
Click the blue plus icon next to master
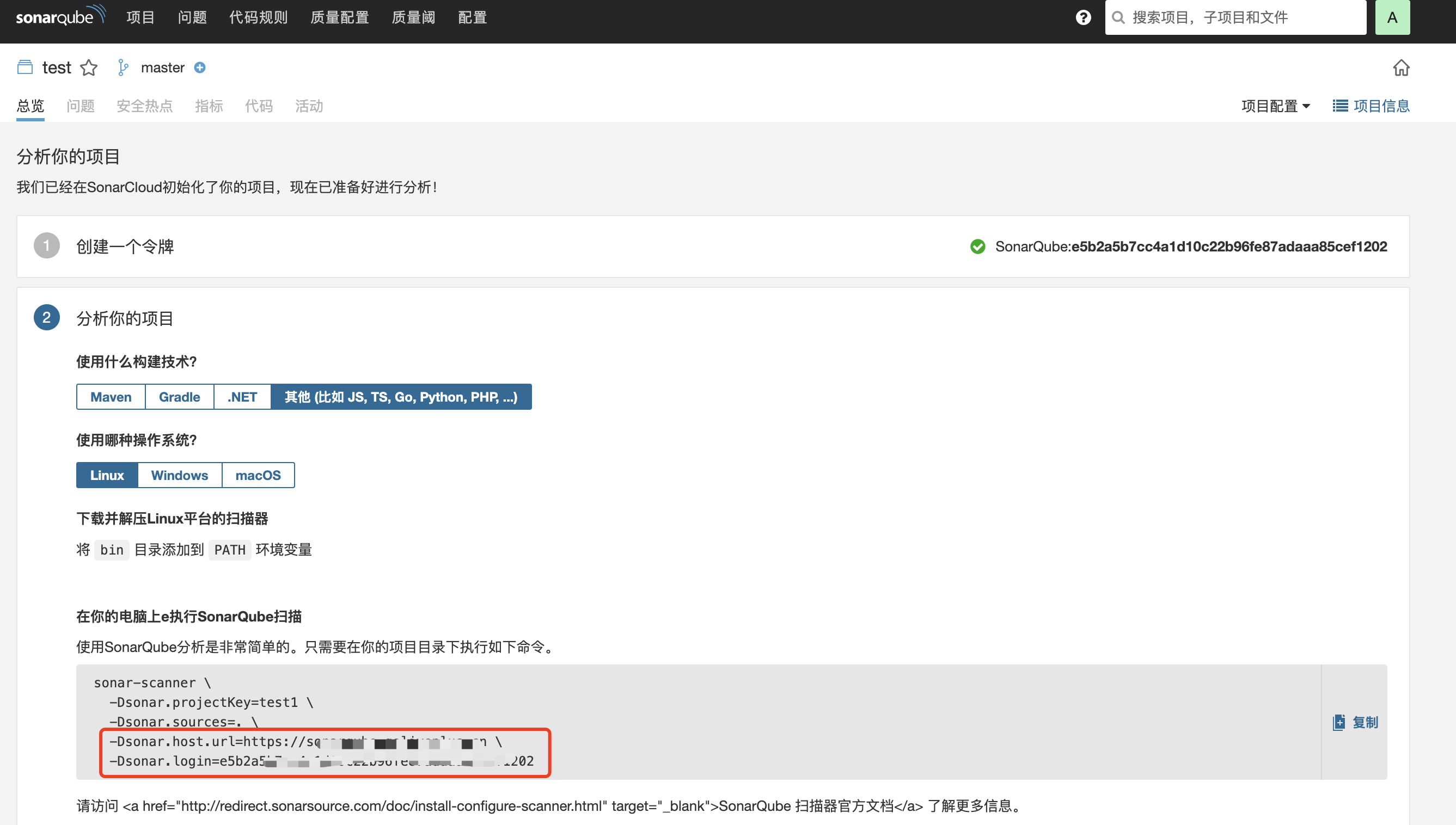click(199, 68)
